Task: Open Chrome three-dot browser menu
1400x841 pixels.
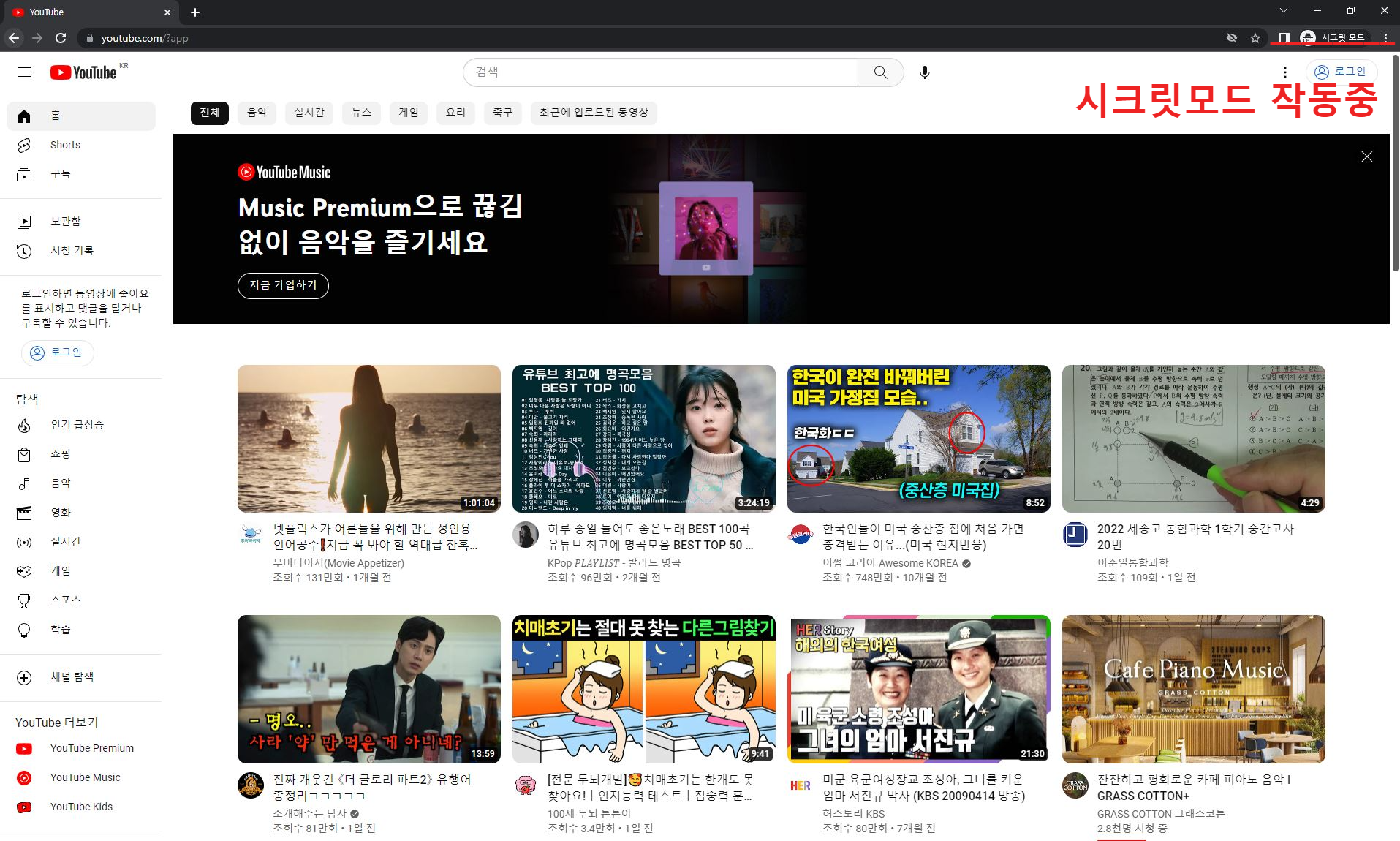Action: [1385, 38]
